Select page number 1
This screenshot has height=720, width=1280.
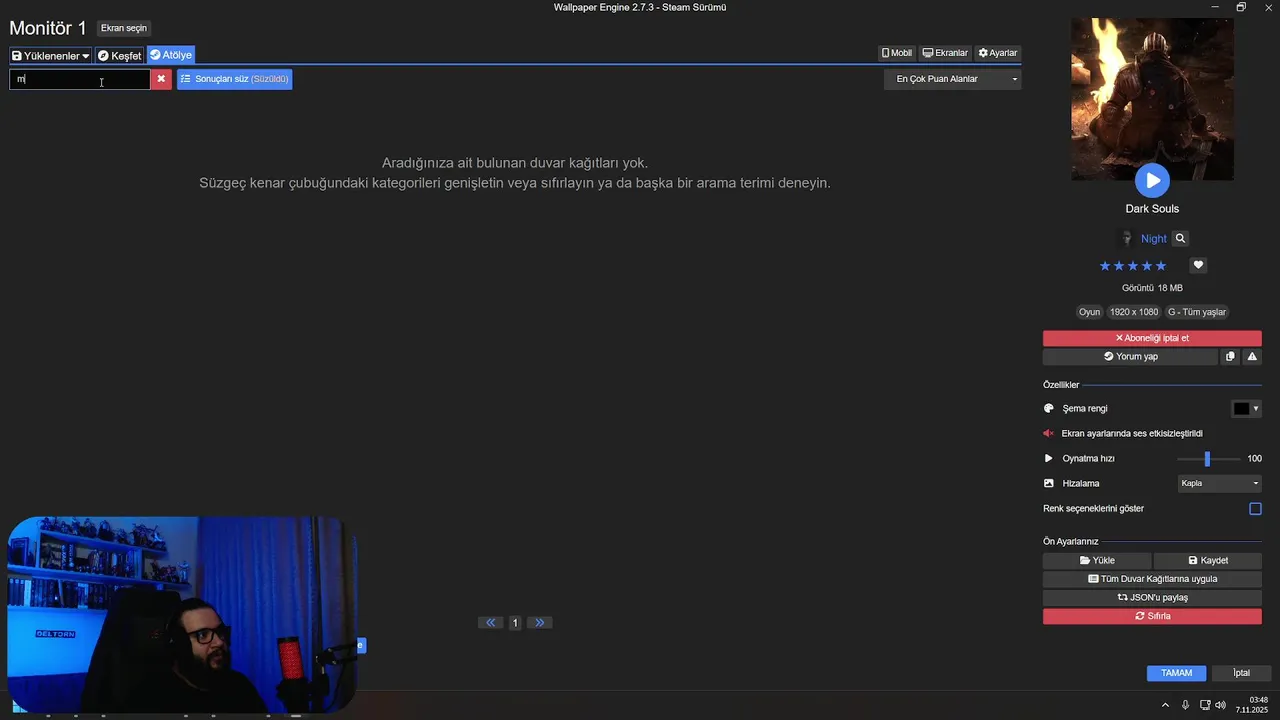(x=515, y=623)
